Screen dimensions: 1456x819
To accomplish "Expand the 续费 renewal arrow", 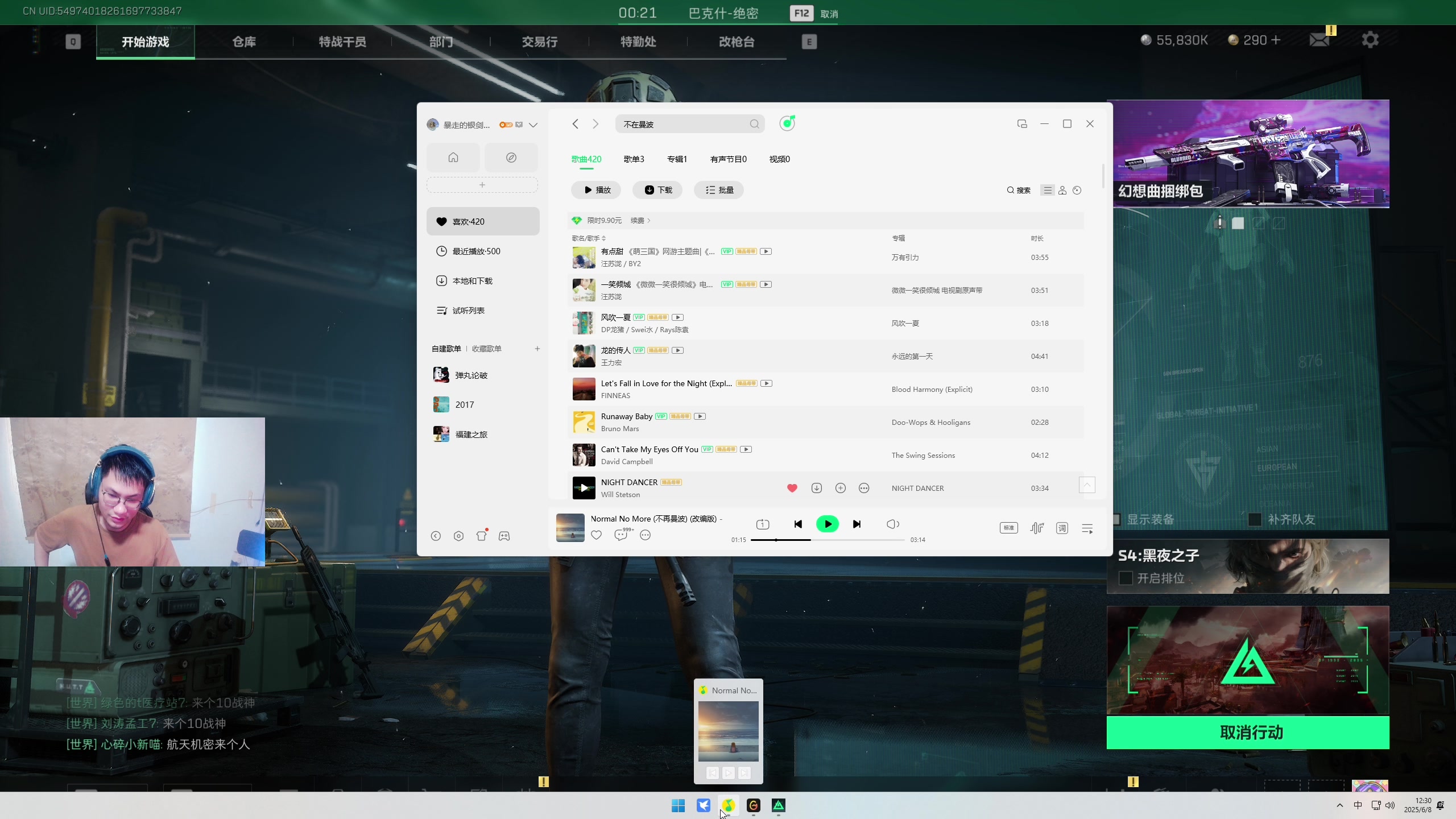I will coord(640,221).
